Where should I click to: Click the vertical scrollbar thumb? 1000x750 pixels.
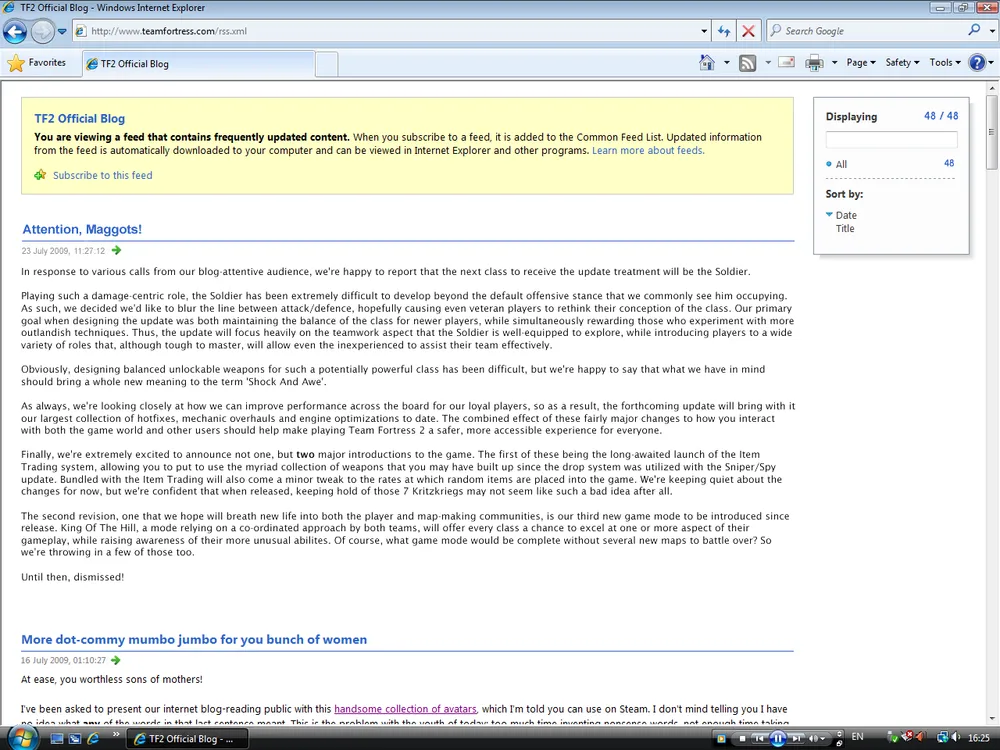pos(992,132)
